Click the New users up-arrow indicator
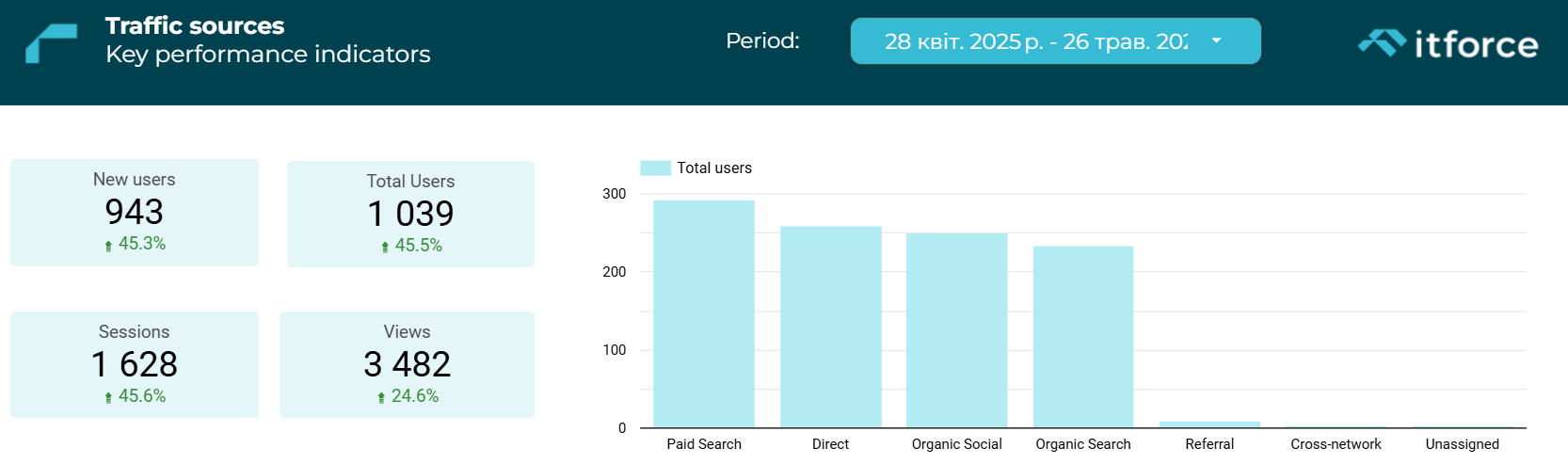Viewport: 1568px width, 464px height. (x=108, y=246)
